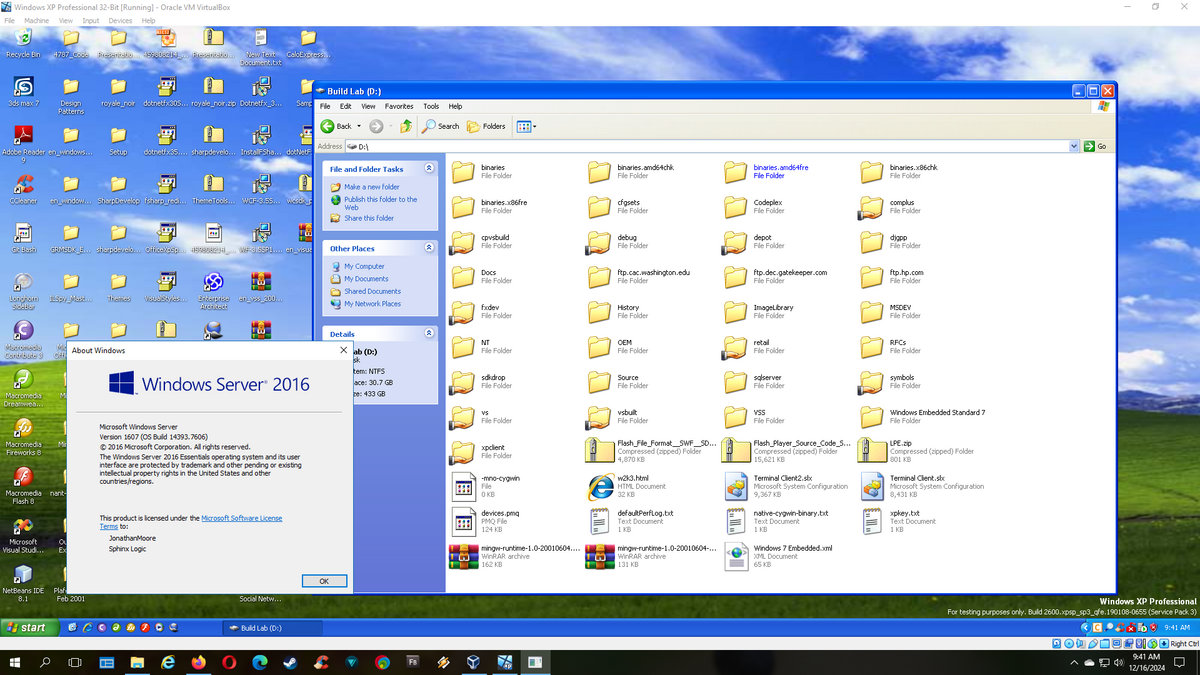Launch Firefox from the host taskbar
The width and height of the screenshot is (1200, 675).
click(197, 662)
